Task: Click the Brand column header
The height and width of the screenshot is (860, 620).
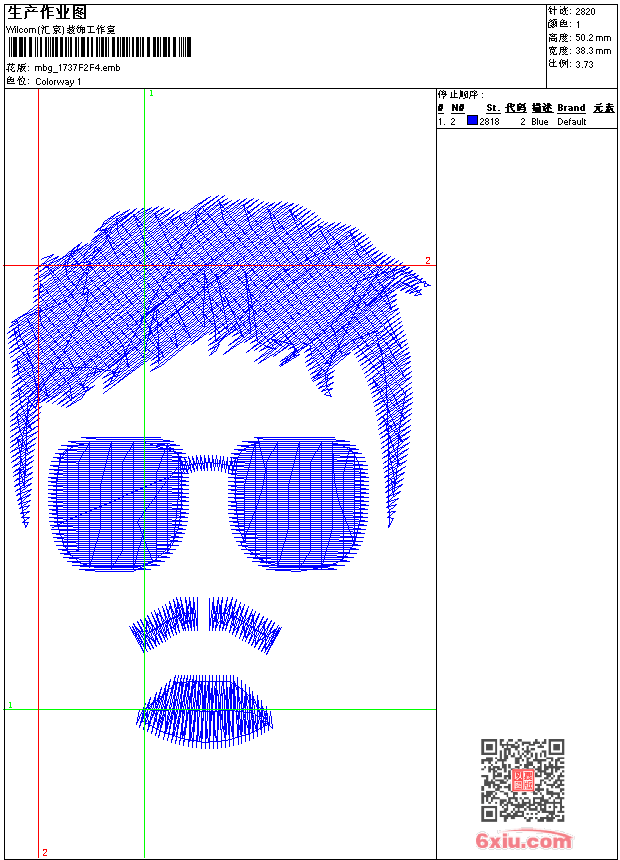Action: pyautogui.click(x=571, y=108)
